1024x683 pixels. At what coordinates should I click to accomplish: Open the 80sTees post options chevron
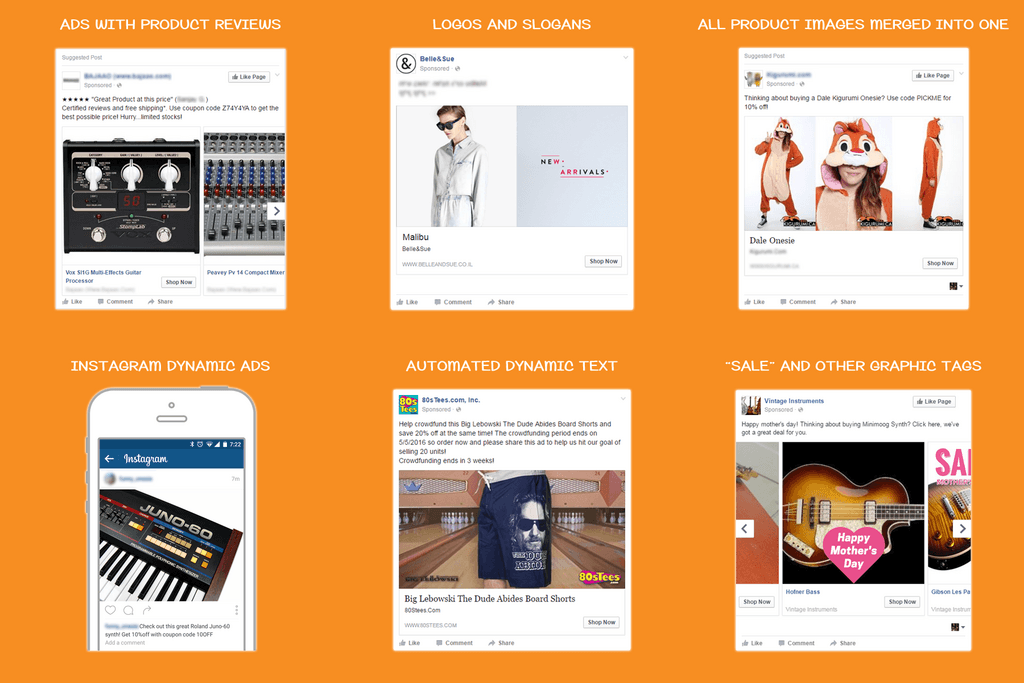pyautogui.click(x=622, y=399)
